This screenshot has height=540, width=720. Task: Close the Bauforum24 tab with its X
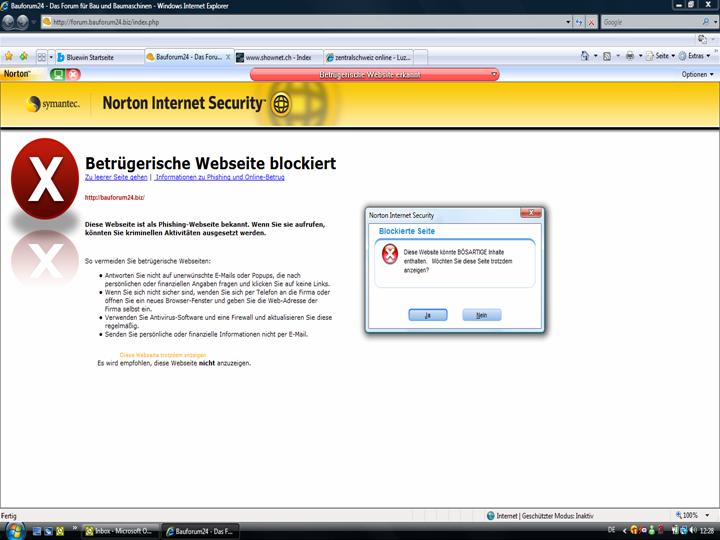tap(228, 57)
